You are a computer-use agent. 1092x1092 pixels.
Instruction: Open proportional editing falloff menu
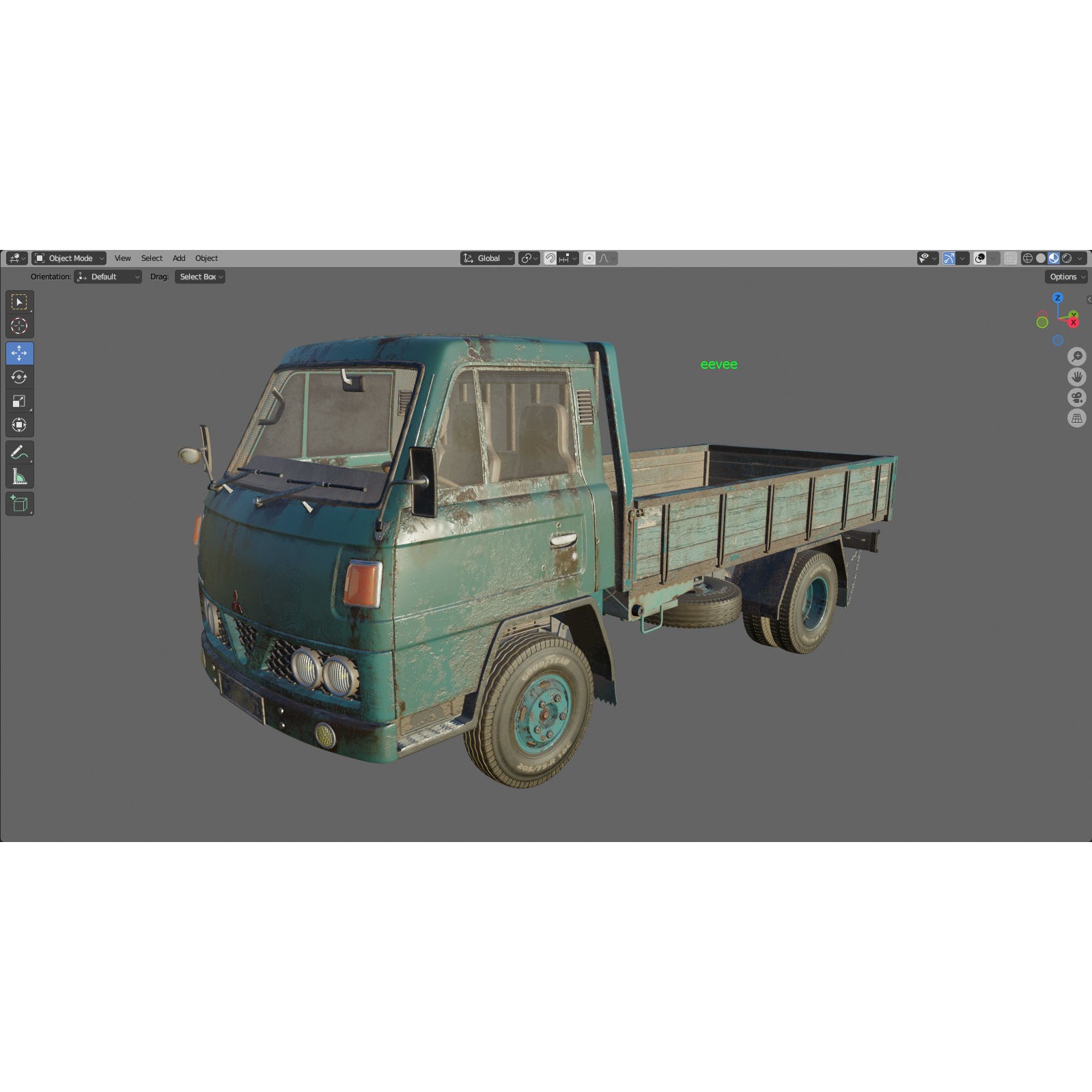[x=607, y=258]
